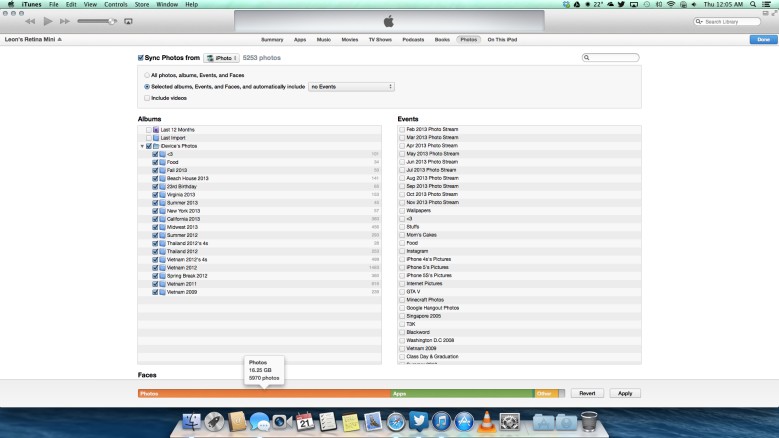779x438 pixels.
Task: Uncheck the Food album checkbox
Action: [x=155, y=162]
